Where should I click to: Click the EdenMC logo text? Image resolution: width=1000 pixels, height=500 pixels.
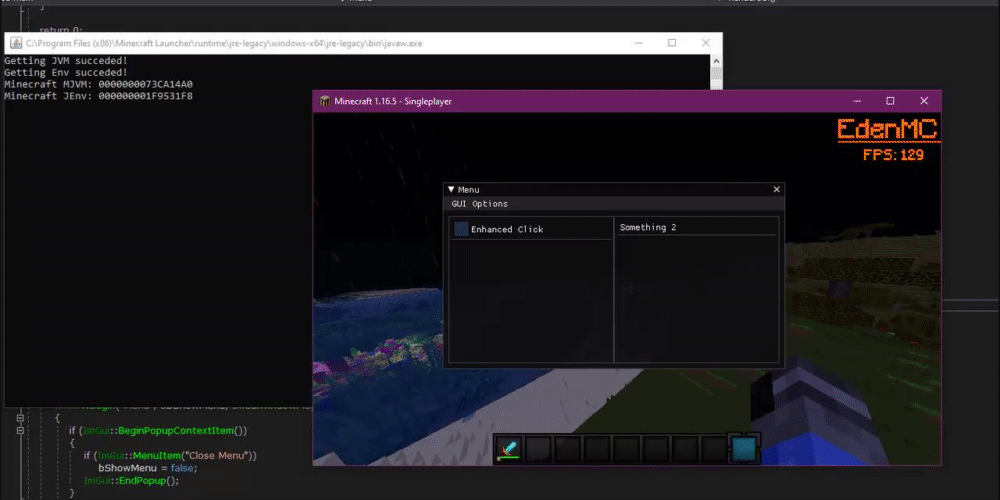pyautogui.click(x=888, y=130)
